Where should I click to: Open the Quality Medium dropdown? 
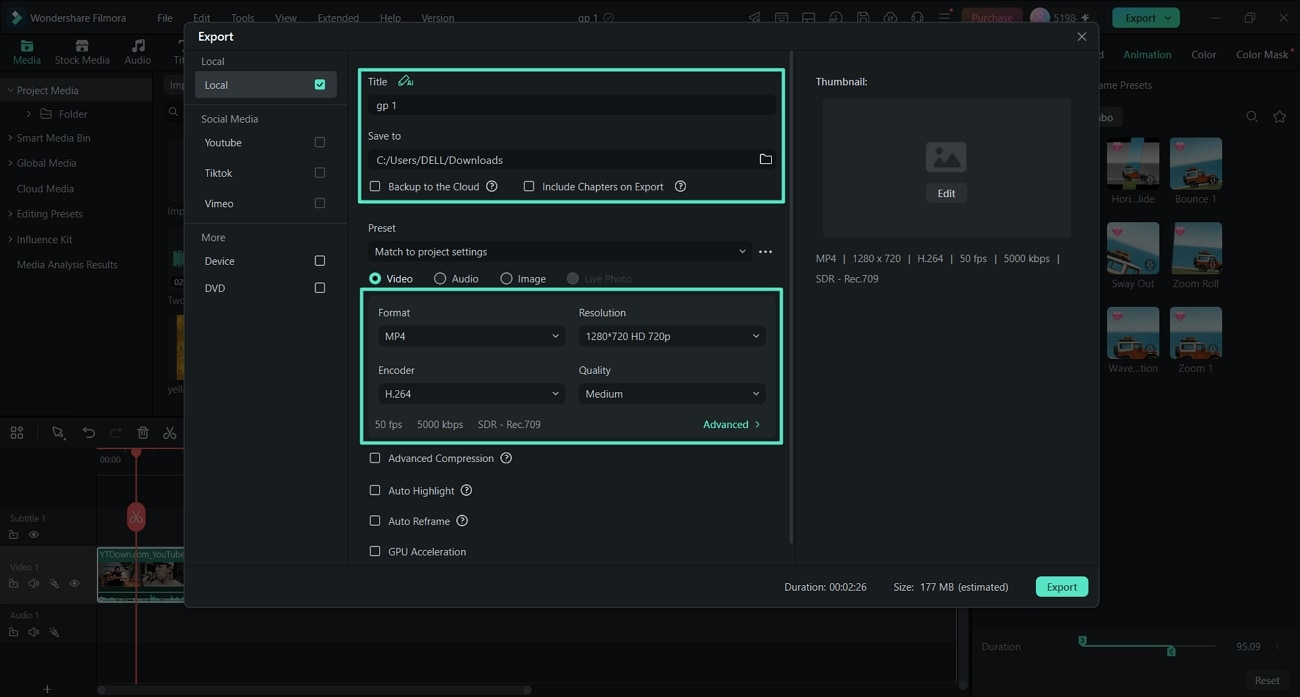pyautogui.click(x=672, y=394)
